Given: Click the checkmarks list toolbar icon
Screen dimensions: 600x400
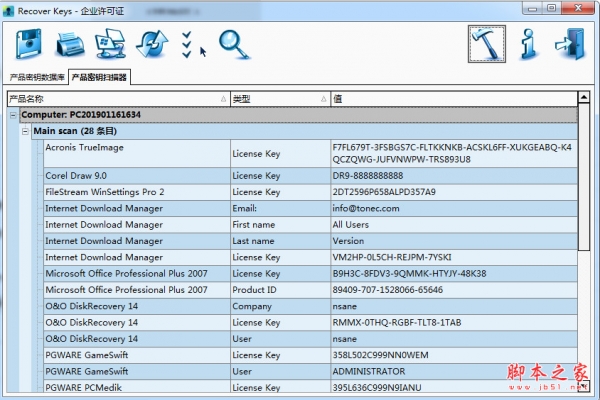Looking at the screenshot, I should click(x=186, y=43).
